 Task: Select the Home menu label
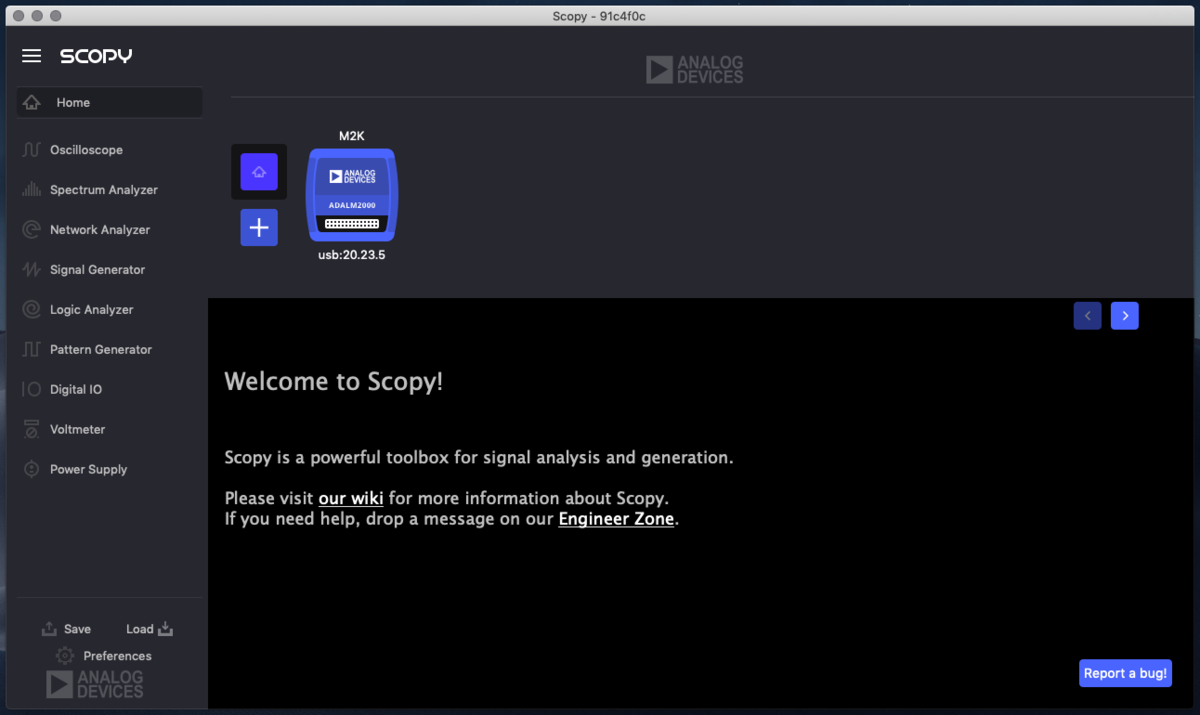tap(73, 103)
